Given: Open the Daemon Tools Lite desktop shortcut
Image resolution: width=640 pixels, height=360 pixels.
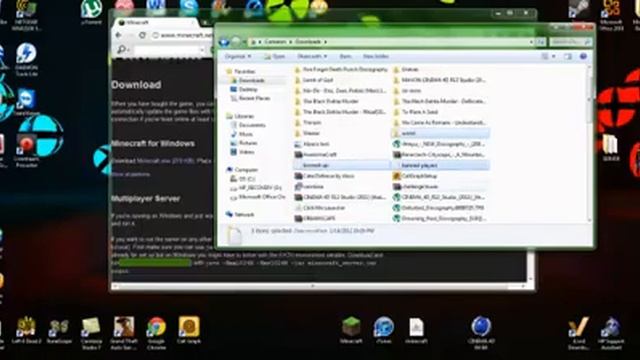Looking at the screenshot, I should click(x=26, y=60).
